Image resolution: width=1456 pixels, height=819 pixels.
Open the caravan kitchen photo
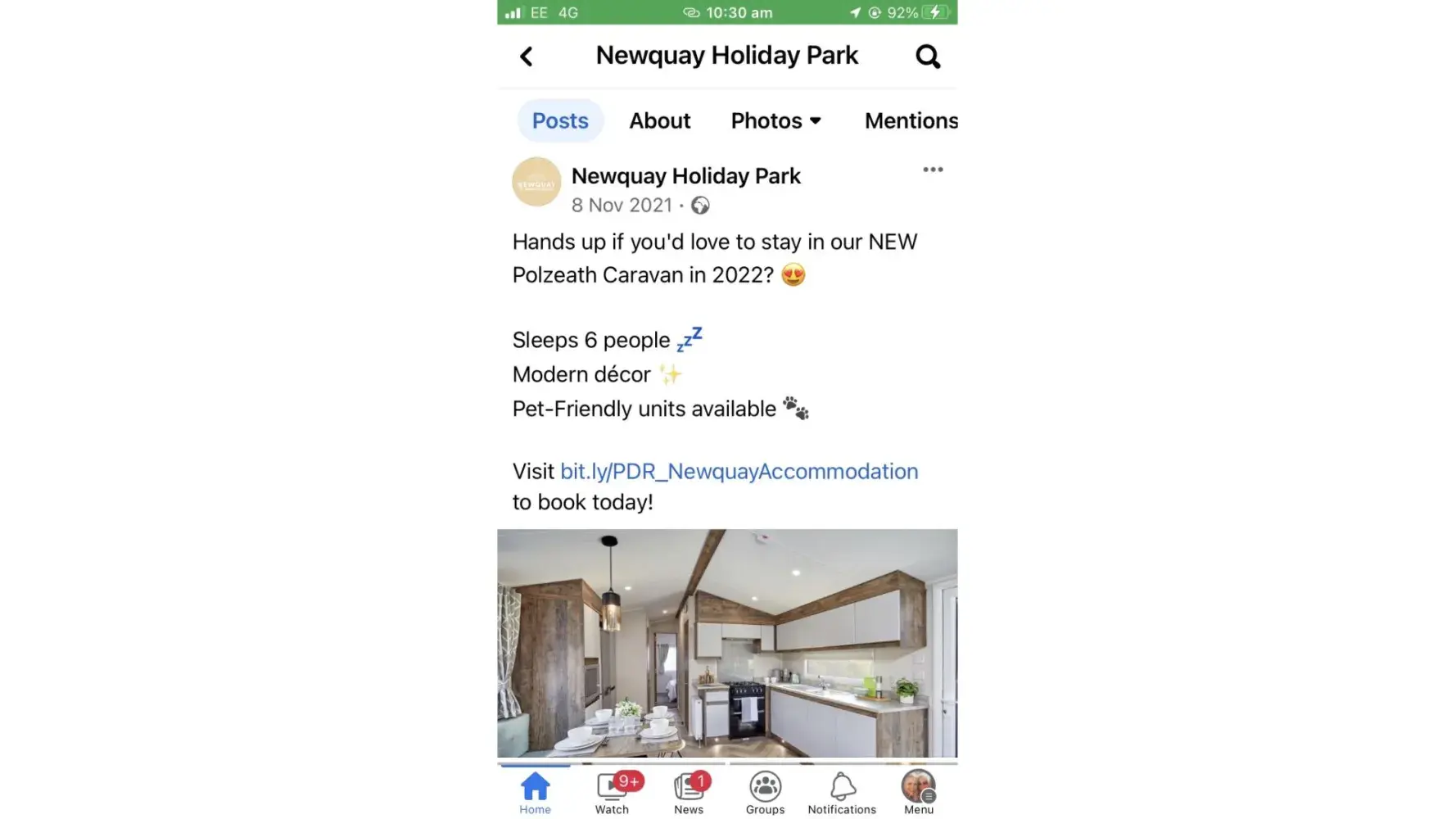click(727, 643)
